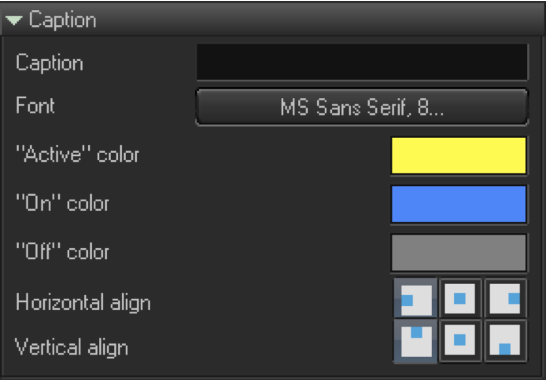Click into the Caption text field
The height and width of the screenshot is (380, 546).
pos(362,62)
